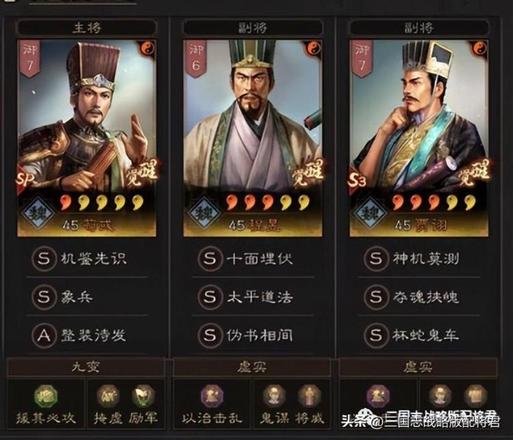
Task: Select the 以治击乱 war book icon
Action: coord(212,396)
